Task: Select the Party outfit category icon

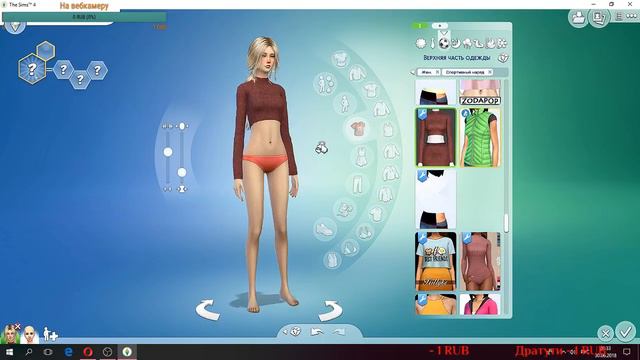Action: [x=467, y=43]
